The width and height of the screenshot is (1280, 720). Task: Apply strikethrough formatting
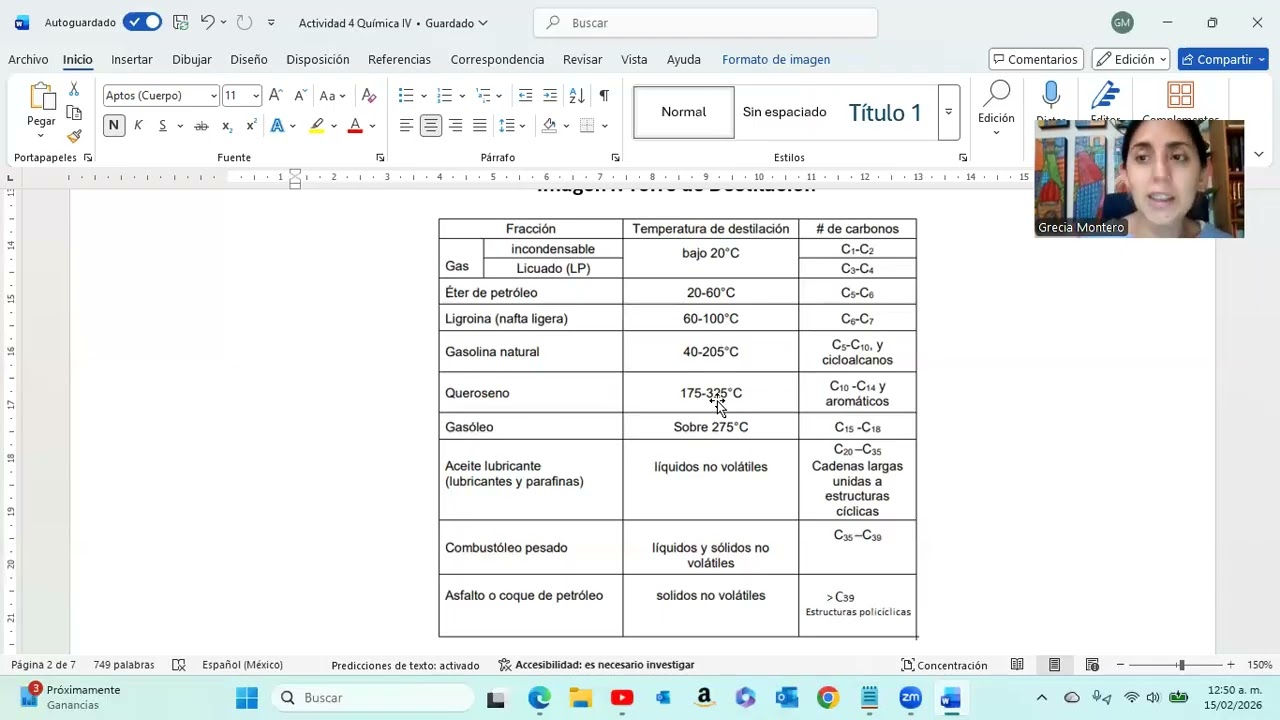coord(201,126)
